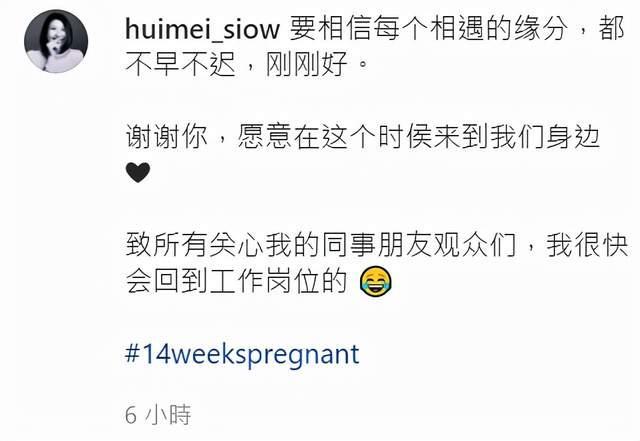The width and height of the screenshot is (640, 441).
Task: Select the words 同事朋友
Action: pyautogui.click(x=377, y=245)
